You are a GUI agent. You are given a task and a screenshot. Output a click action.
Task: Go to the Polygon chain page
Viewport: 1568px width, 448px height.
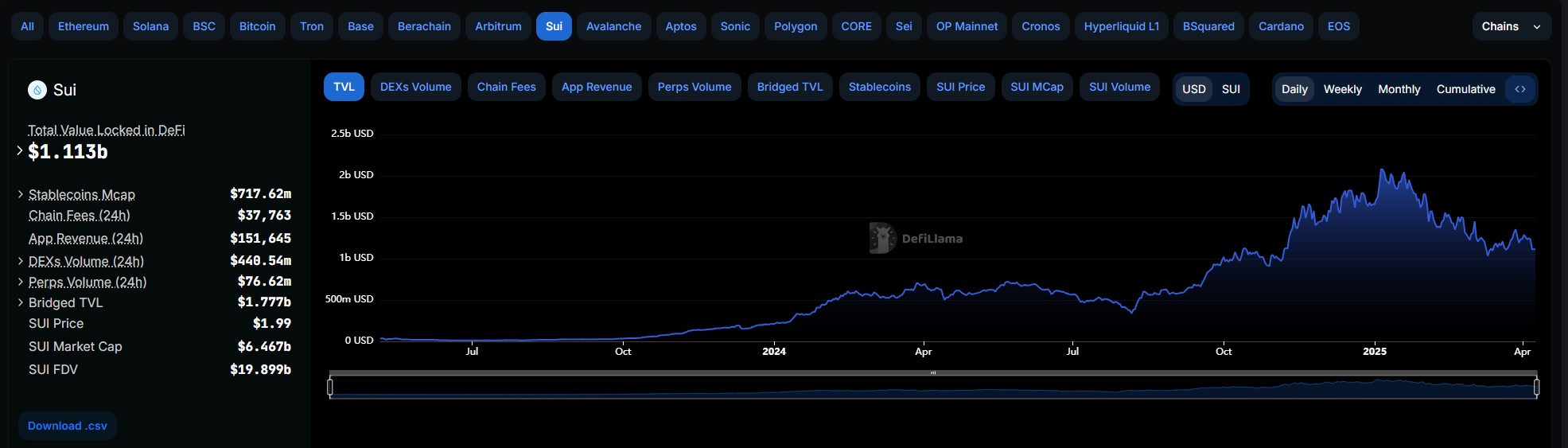click(796, 26)
